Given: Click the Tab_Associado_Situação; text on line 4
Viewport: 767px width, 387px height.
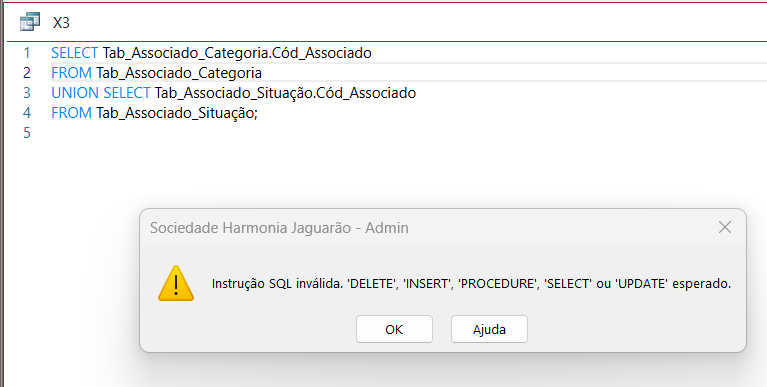Looking at the screenshot, I should point(177,114).
